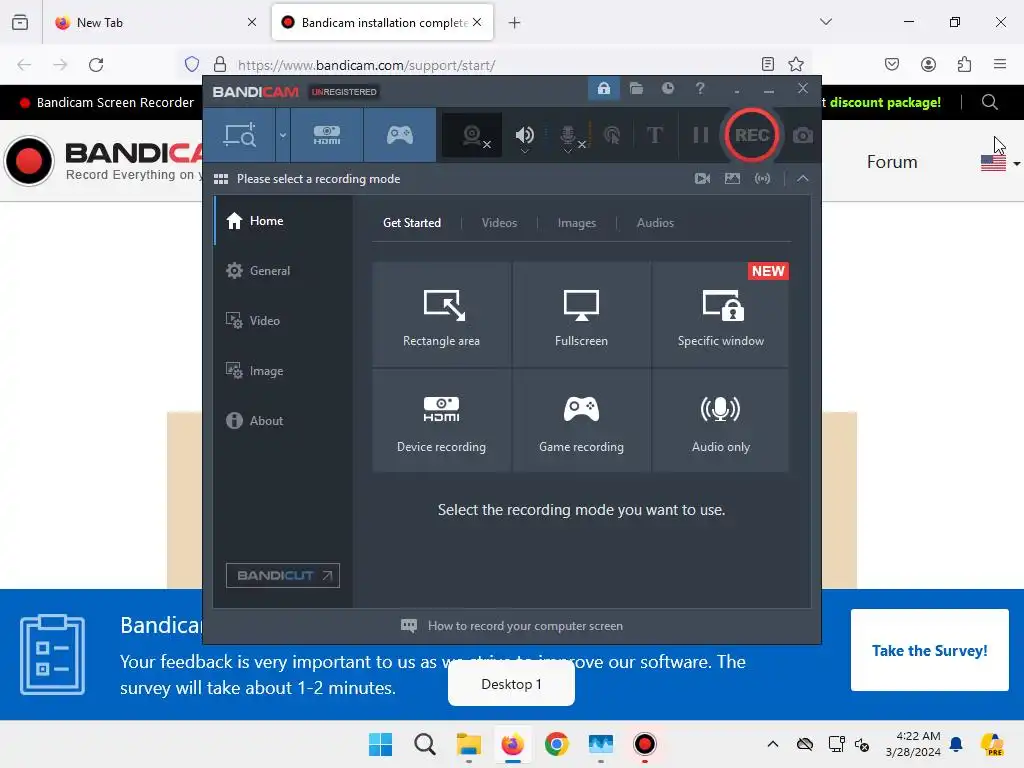Open the About section in sidebar
The image size is (1024, 768).
click(x=283, y=421)
